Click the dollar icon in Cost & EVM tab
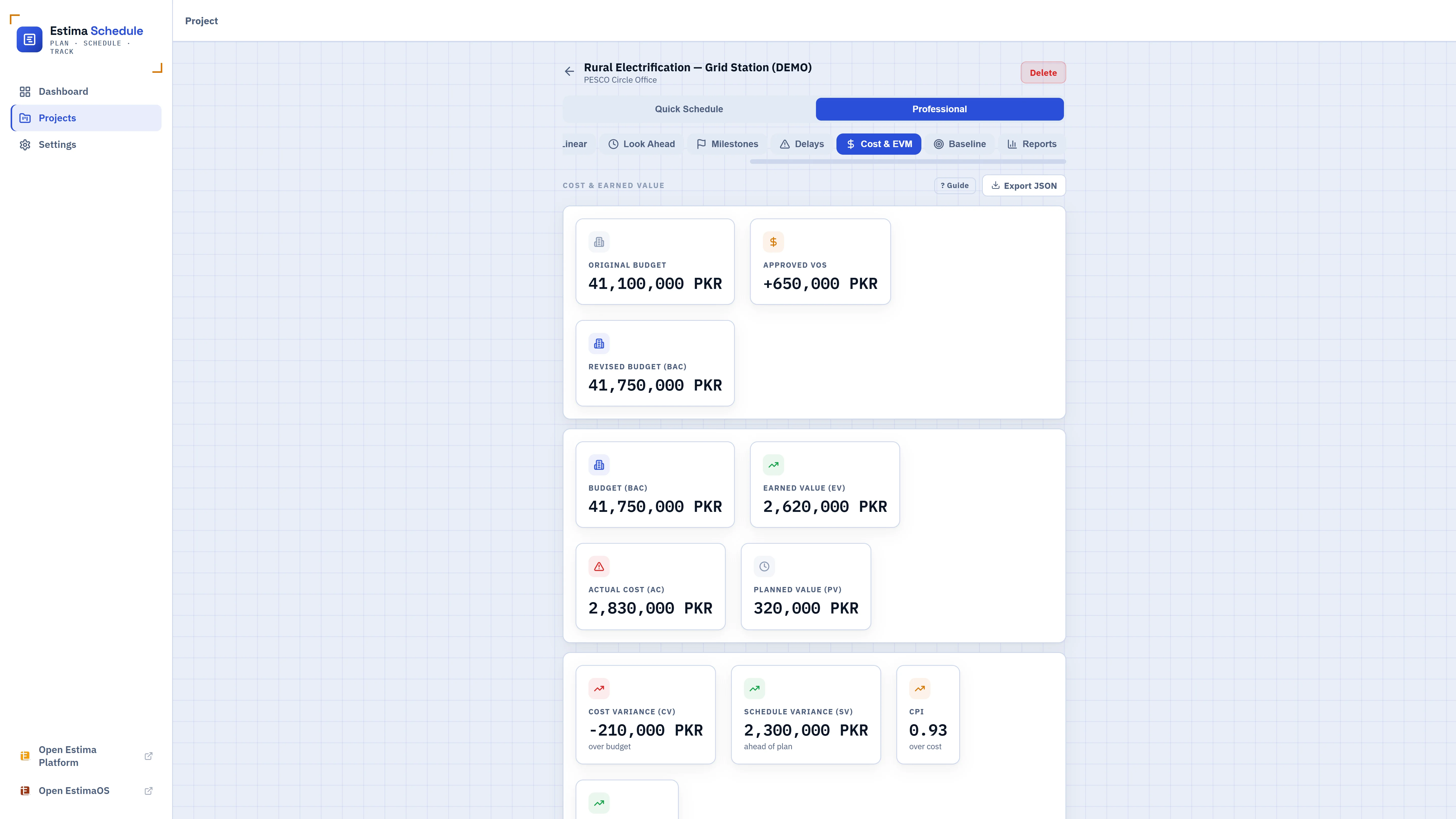The height and width of the screenshot is (819, 1456). 851,144
